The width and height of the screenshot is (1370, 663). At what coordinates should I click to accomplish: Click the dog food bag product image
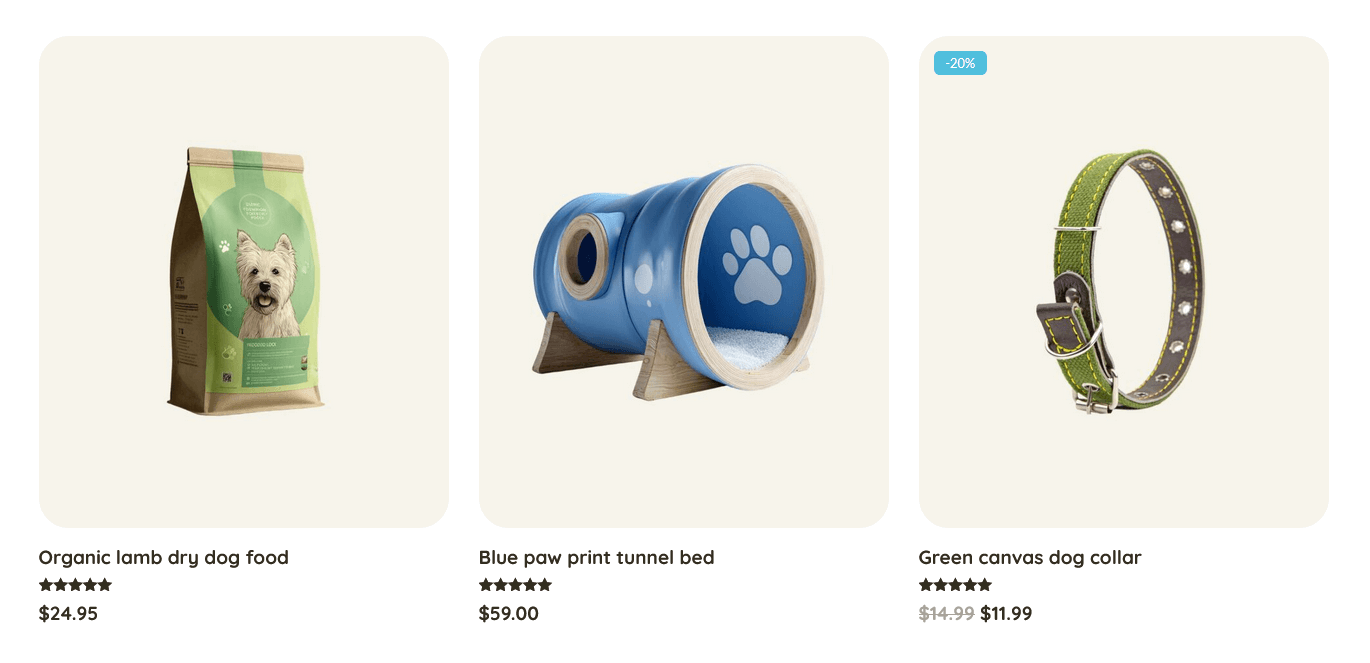click(x=245, y=281)
